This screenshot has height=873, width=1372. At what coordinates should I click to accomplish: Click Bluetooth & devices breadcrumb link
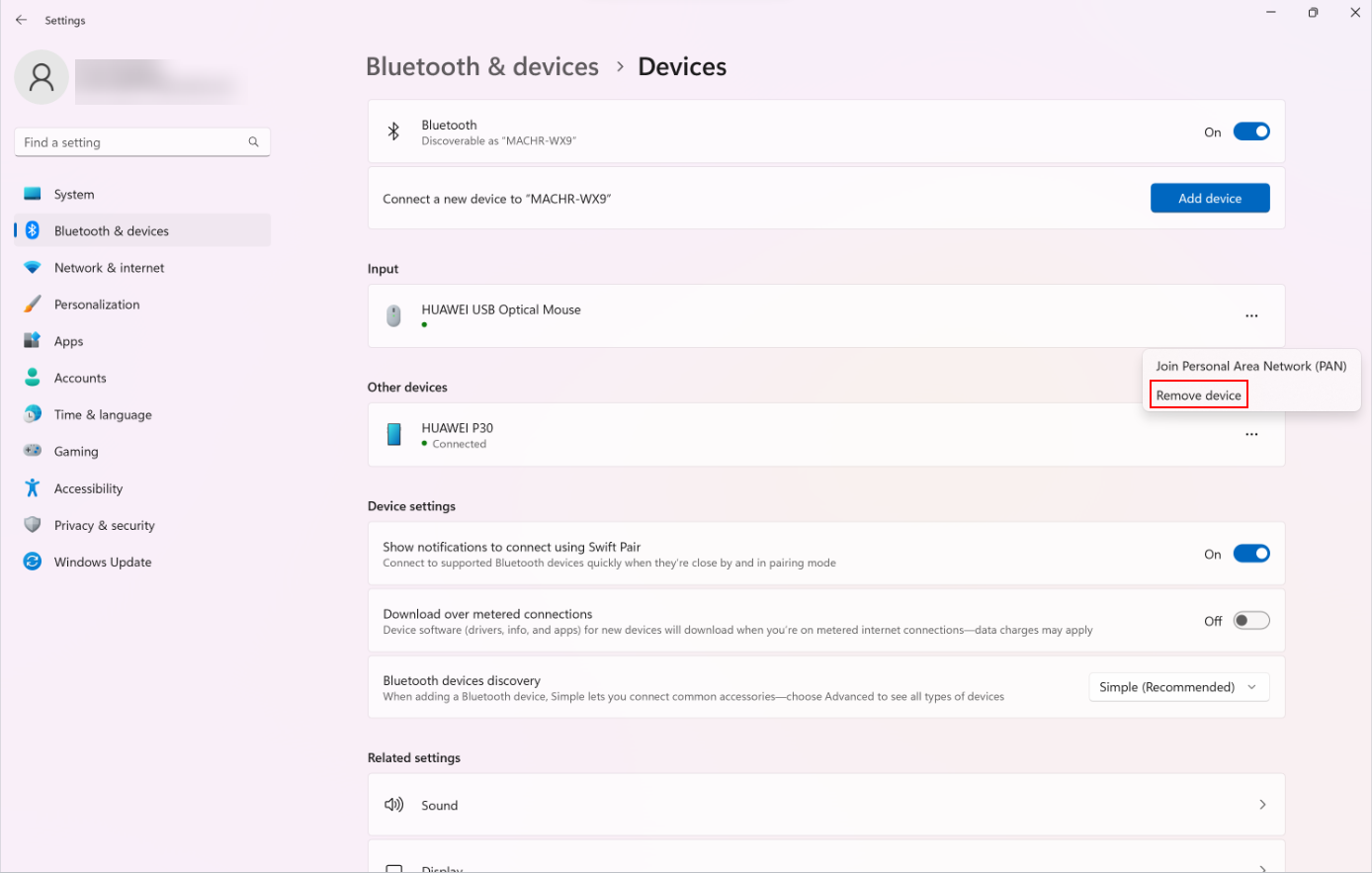point(482,66)
